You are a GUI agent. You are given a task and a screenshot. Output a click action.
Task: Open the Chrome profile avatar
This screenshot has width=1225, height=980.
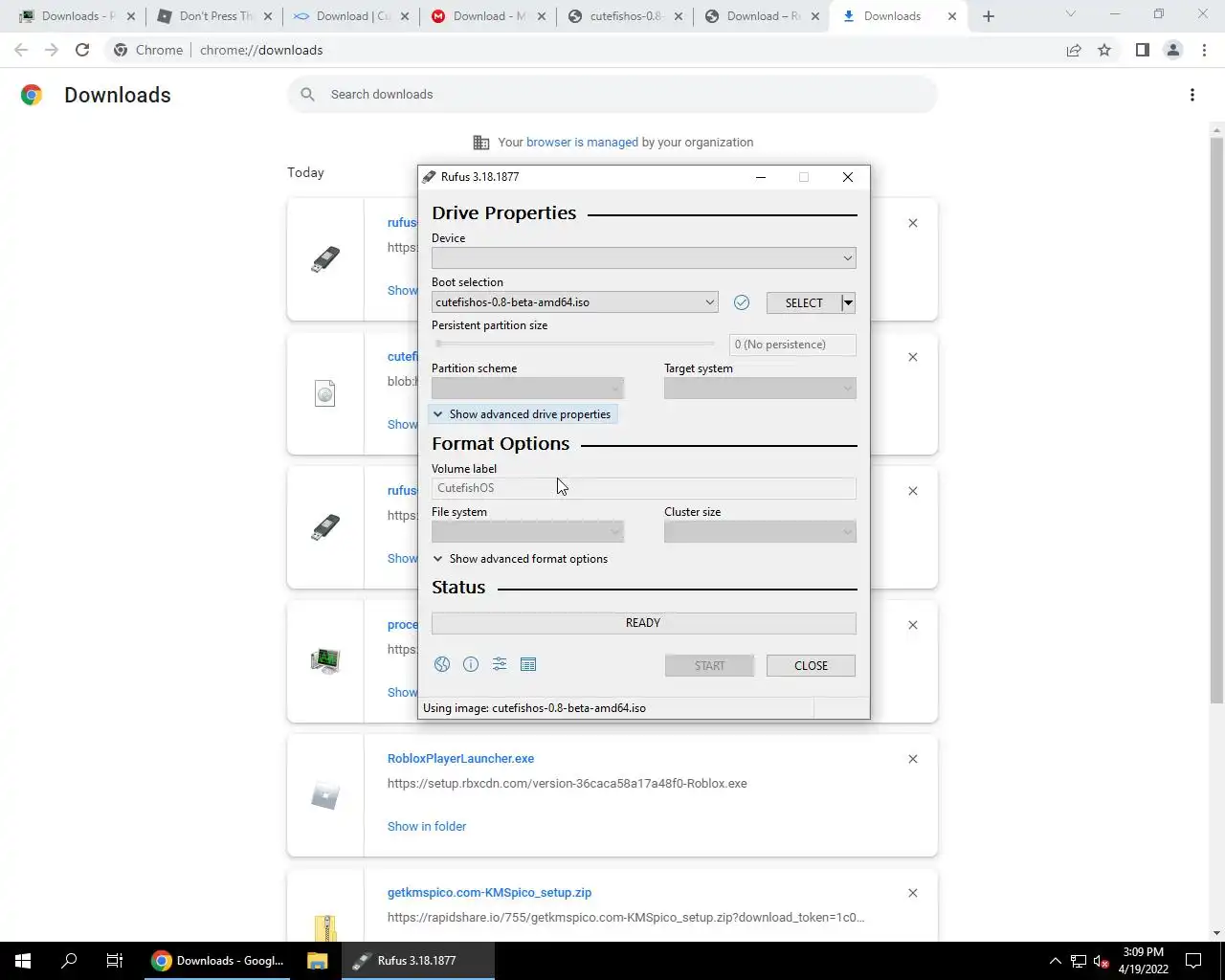coord(1172,50)
